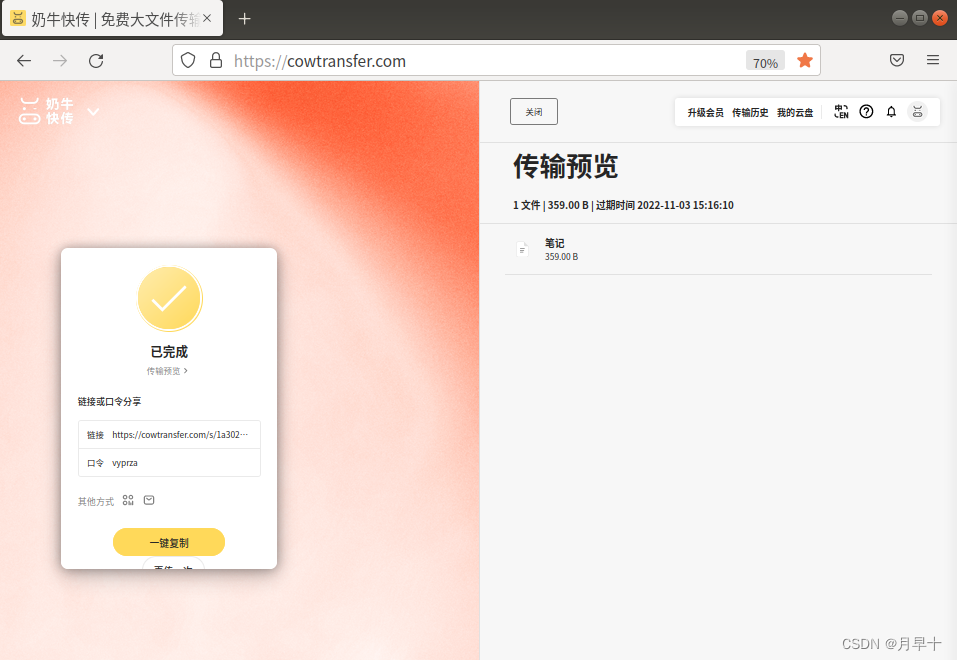The height and width of the screenshot is (660, 957).
Task: Click the expiry info text line
Action: (x=623, y=205)
